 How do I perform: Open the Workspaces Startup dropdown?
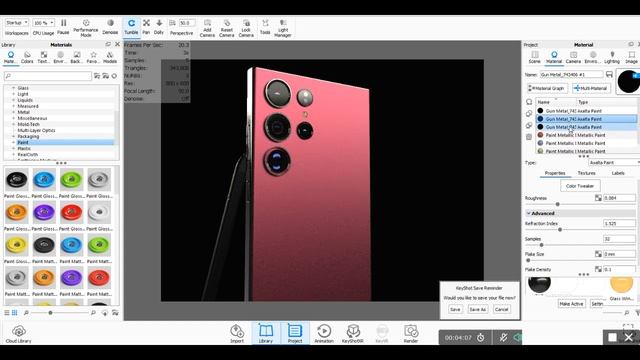[16, 23]
